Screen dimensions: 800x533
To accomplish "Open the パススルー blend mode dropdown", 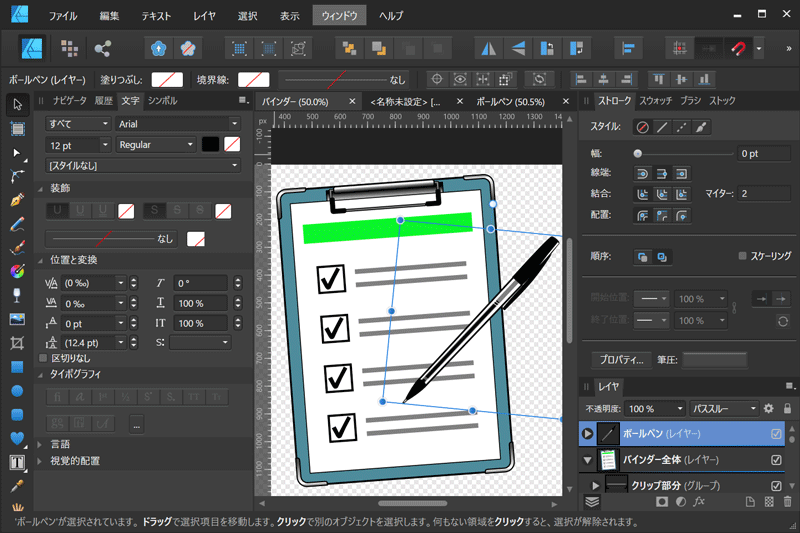I will pos(724,409).
